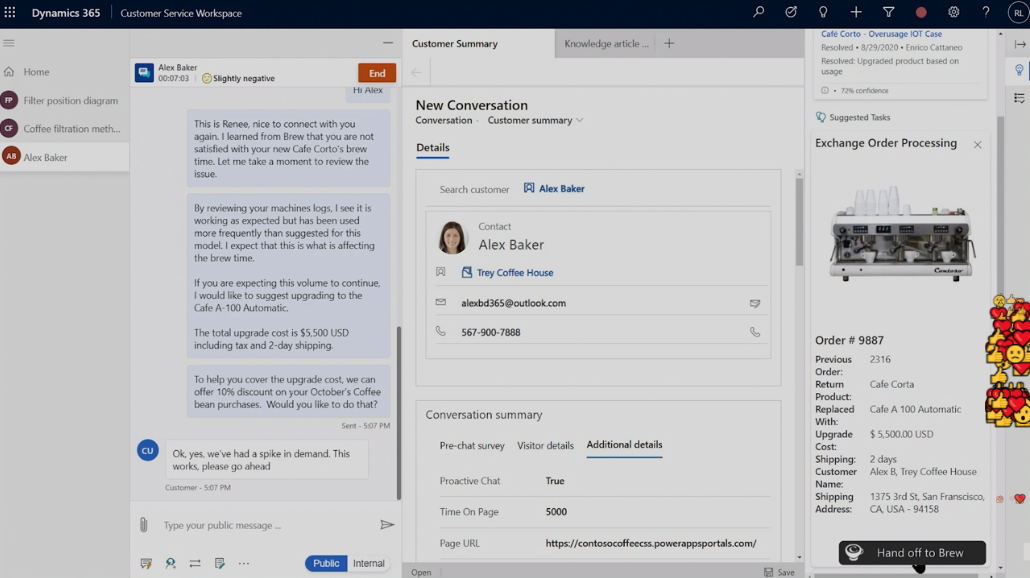End the conversation with Alex Baker

pos(377,73)
